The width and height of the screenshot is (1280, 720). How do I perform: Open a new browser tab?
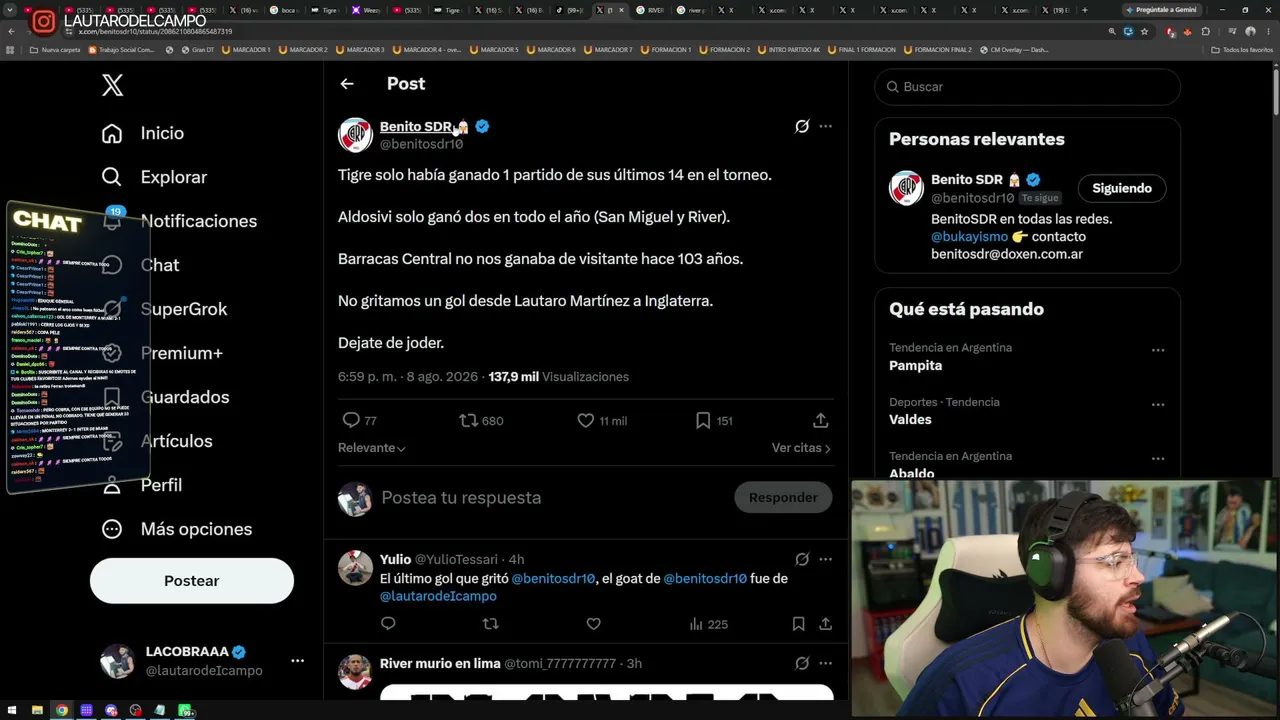[x=1085, y=10]
